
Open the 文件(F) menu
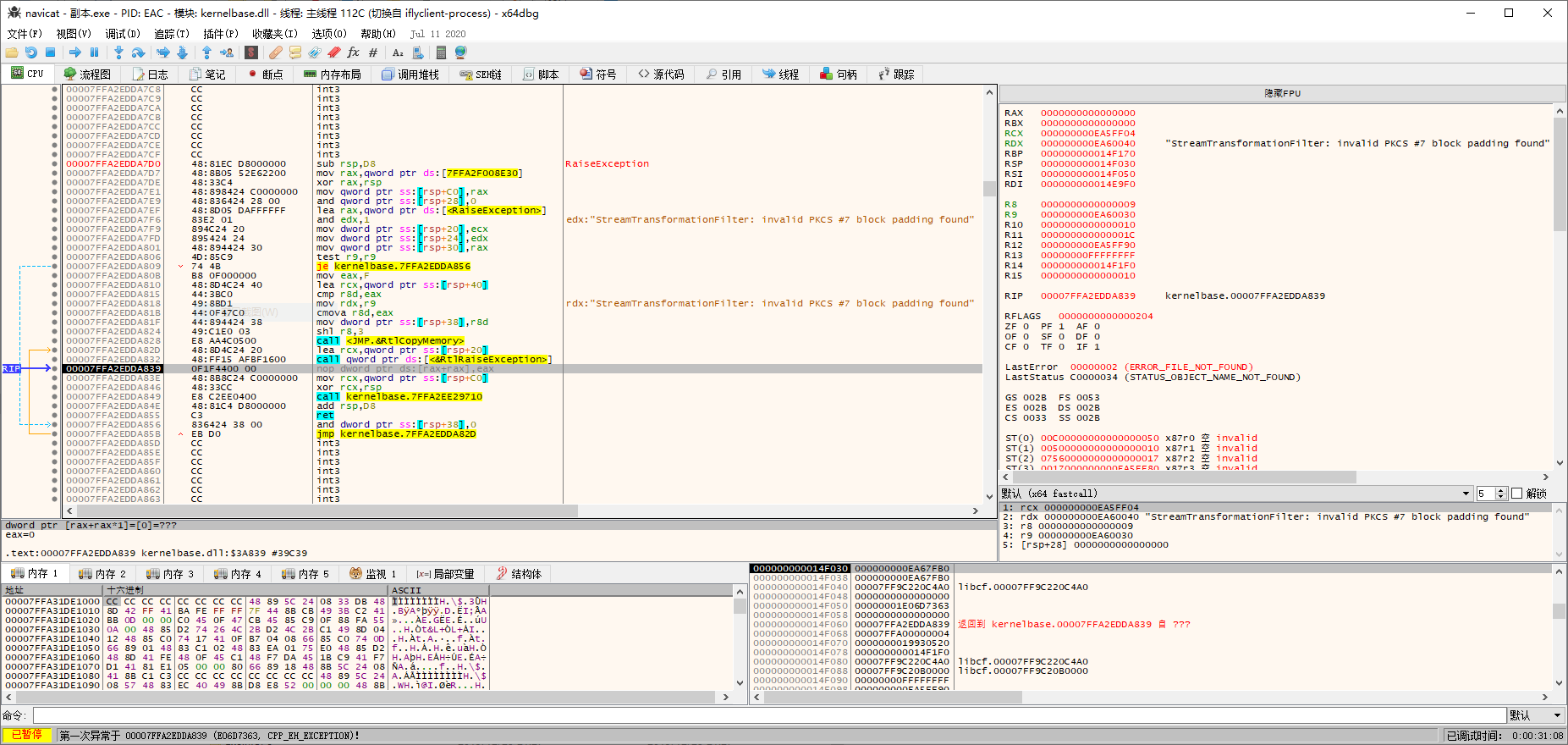coord(25,34)
